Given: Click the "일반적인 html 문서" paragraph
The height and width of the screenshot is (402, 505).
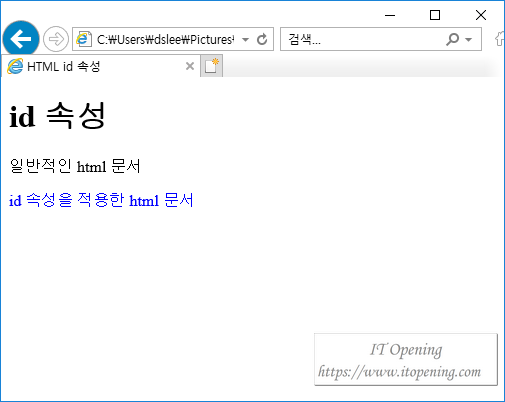Looking at the screenshot, I should tap(75, 166).
